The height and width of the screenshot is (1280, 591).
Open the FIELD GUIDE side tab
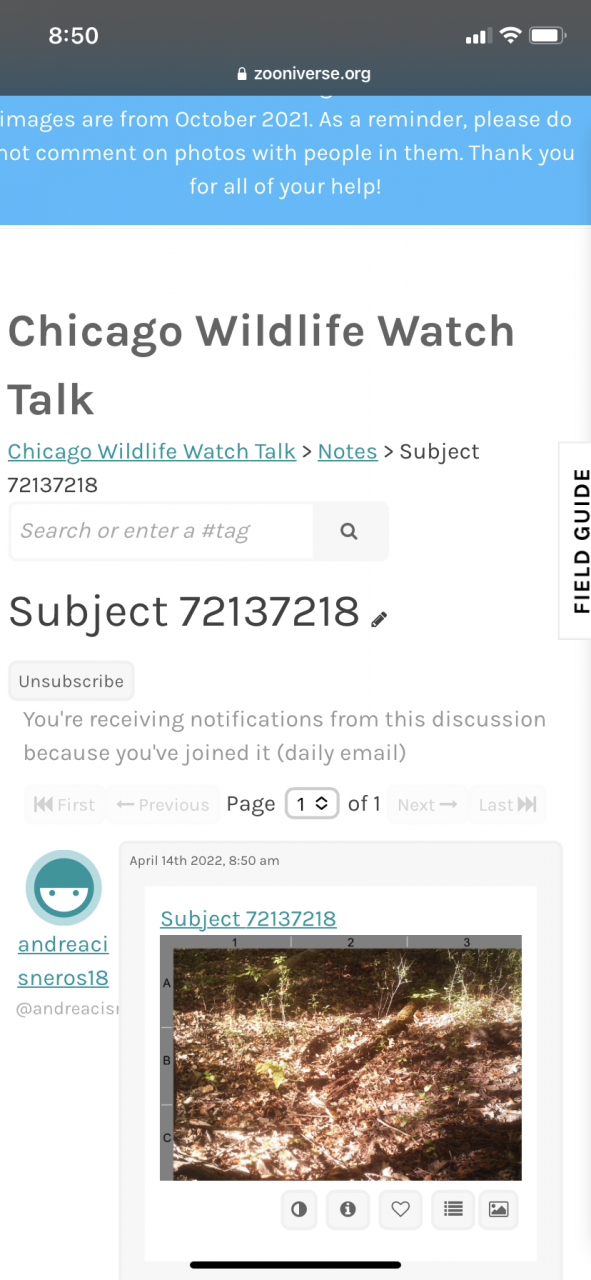pos(576,540)
